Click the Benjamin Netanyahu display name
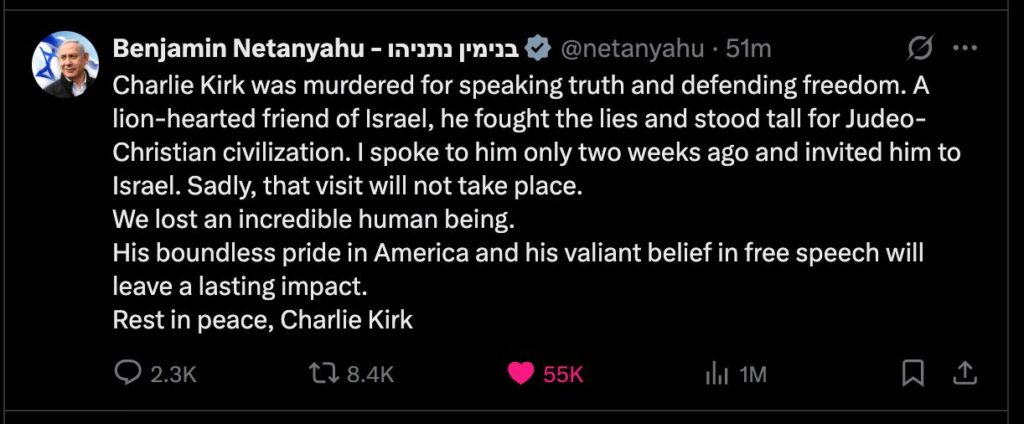Image resolution: width=1024 pixels, height=424 pixels. pyautogui.click(x=236, y=48)
